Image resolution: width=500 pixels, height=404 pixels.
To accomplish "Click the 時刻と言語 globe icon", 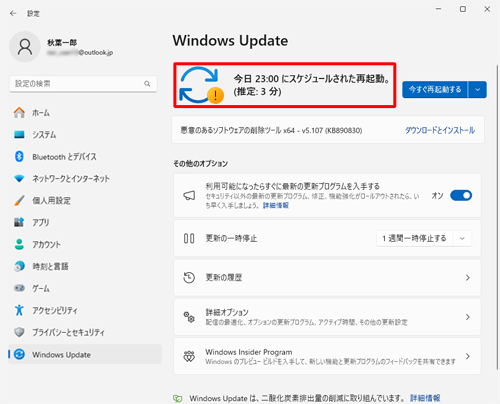I will [19, 266].
